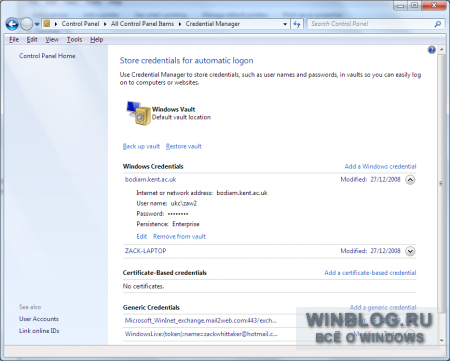Select the ZACK-LAPTOP credential entry
The image size is (450, 361).
[x=145, y=251]
